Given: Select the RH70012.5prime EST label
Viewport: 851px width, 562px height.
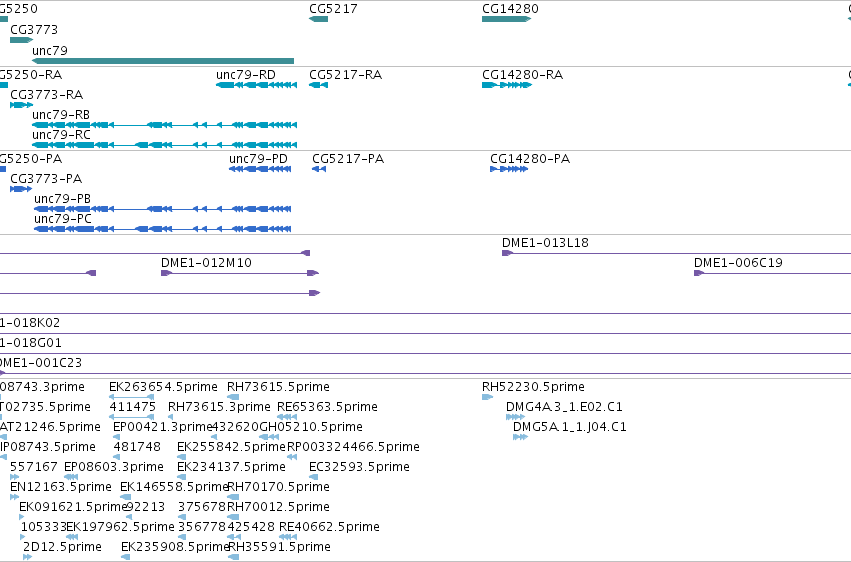Looking at the screenshot, I should coord(278,507).
